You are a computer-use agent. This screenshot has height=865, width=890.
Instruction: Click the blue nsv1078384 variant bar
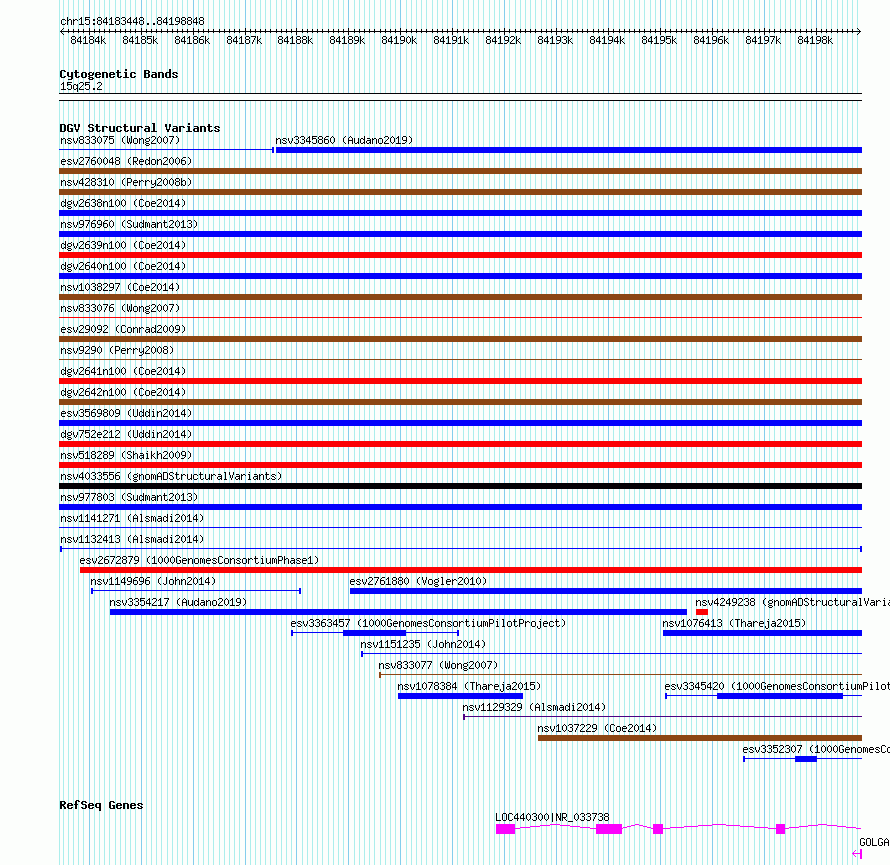click(460, 696)
